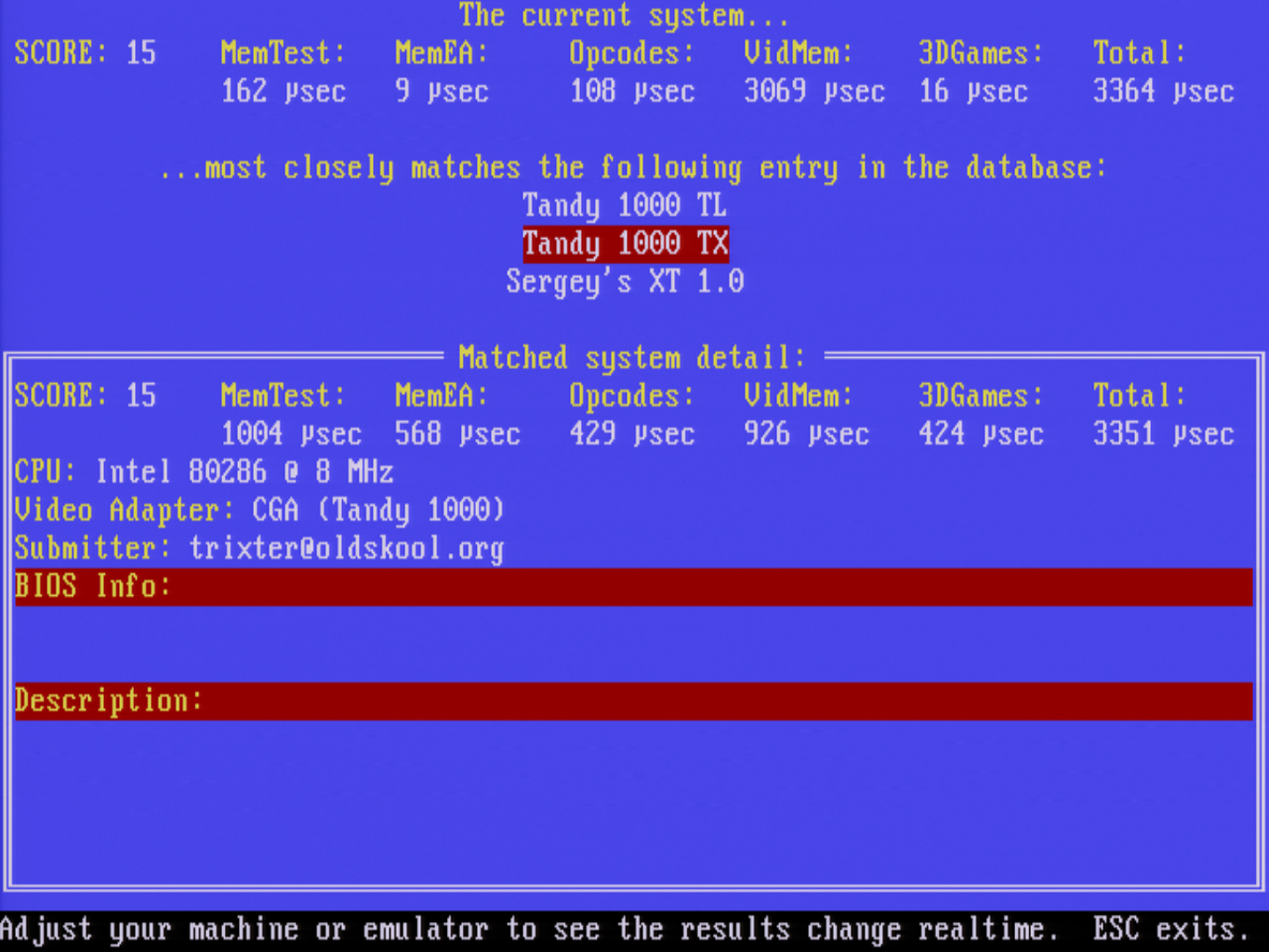Screen dimensions: 1269x952
Task: Click the current system's 9 µsec MemEA value
Action: click(x=442, y=91)
